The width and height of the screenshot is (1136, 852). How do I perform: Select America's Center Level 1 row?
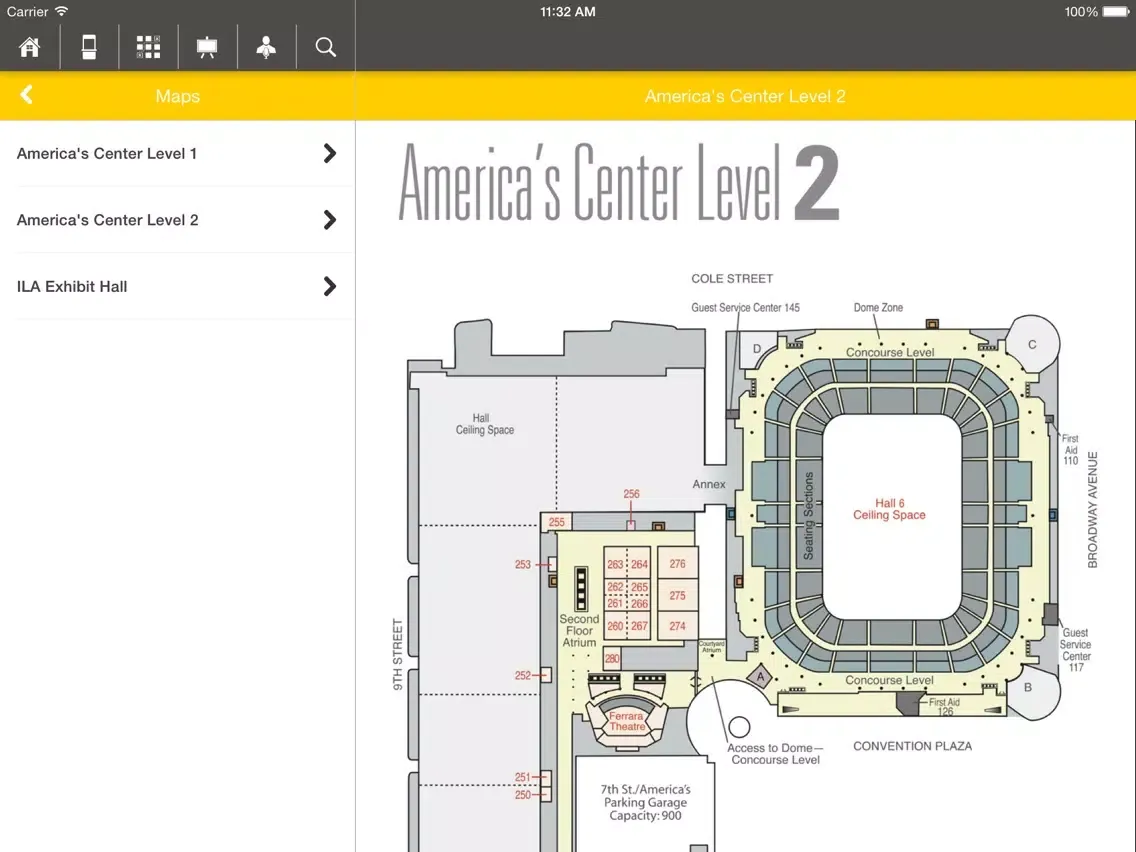tap(178, 154)
